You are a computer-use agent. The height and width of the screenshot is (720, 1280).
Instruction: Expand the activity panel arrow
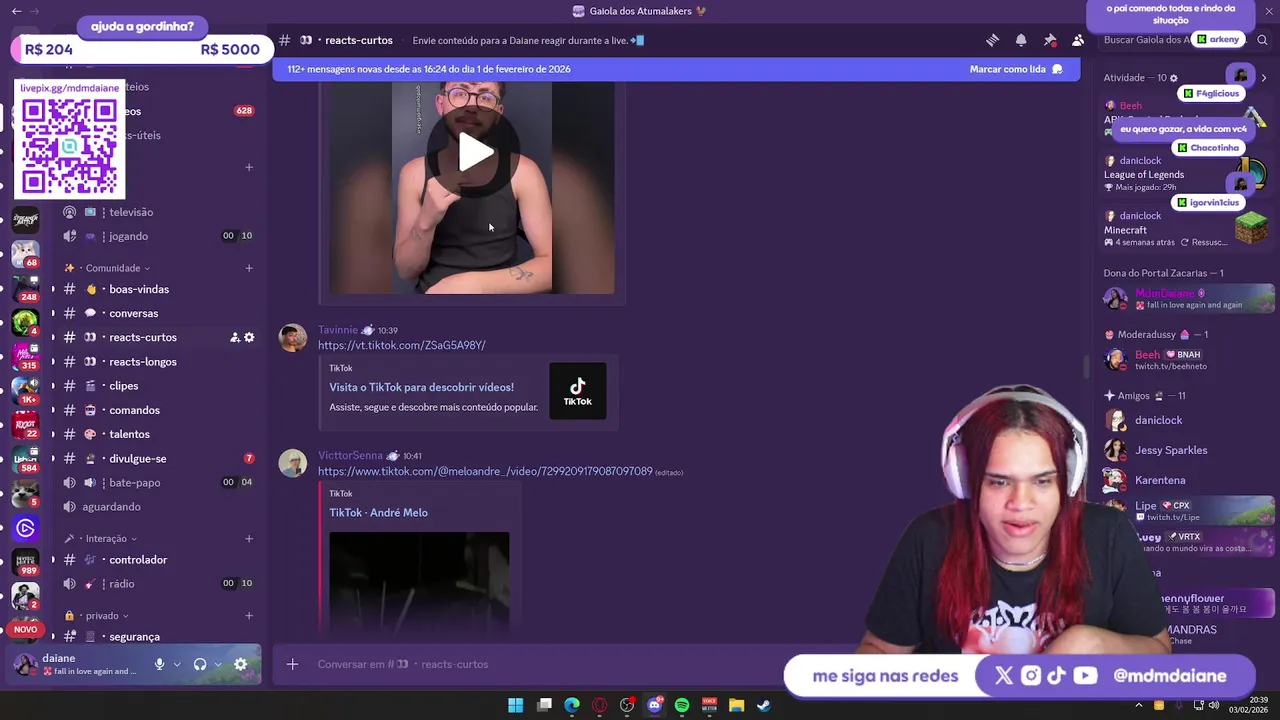[x=1264, y=78]
